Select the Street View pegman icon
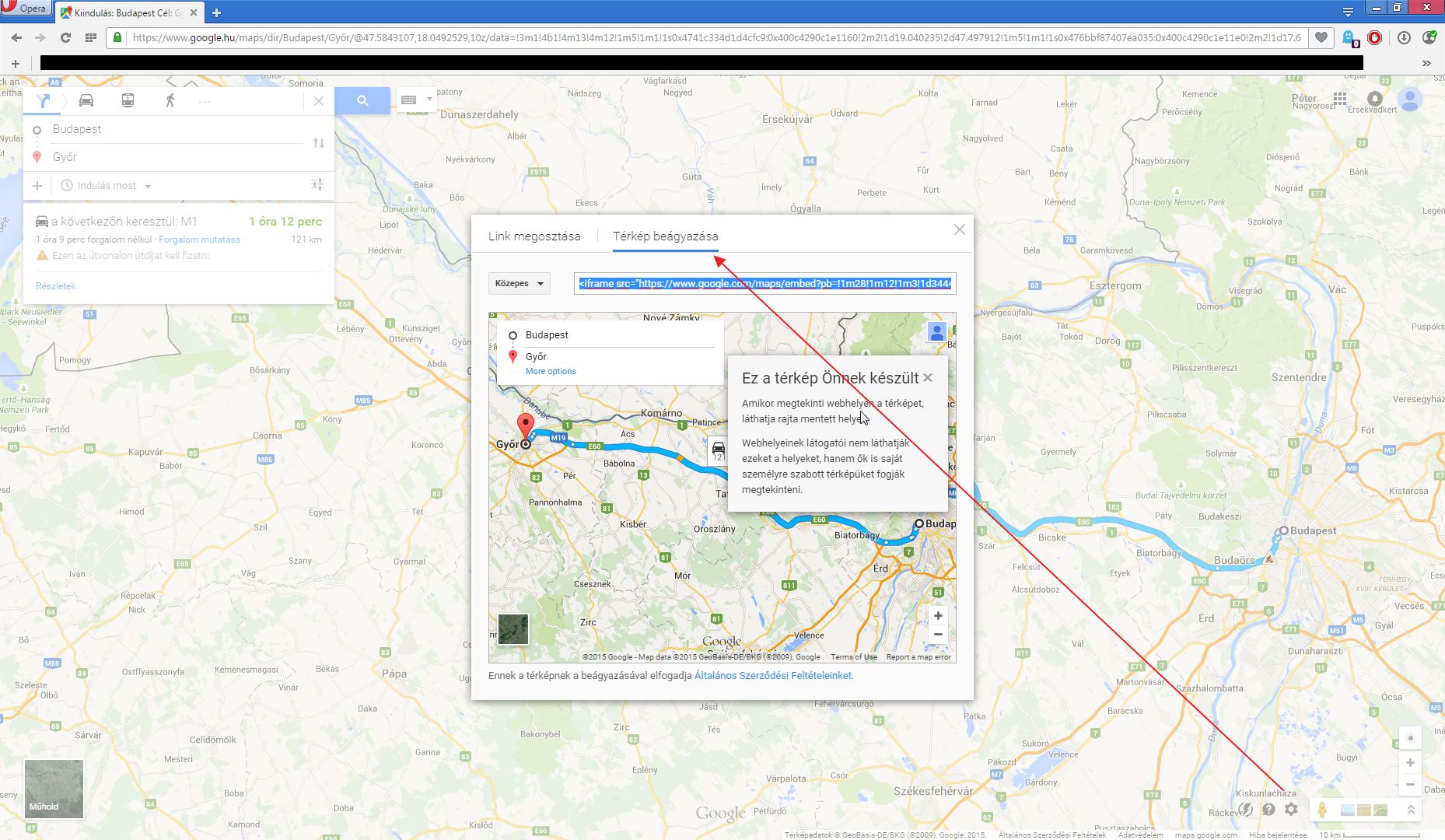 [x=1321, y=810]
